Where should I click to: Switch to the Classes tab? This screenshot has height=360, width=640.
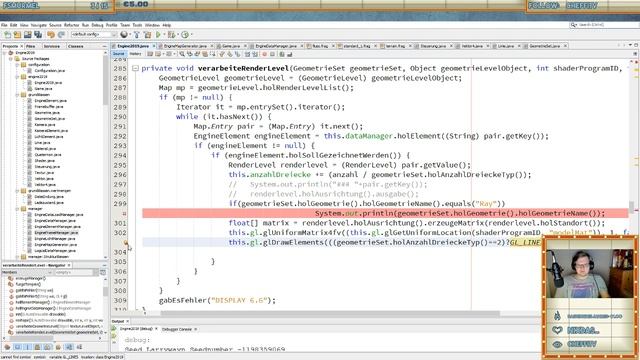click(x=76, y=46)
